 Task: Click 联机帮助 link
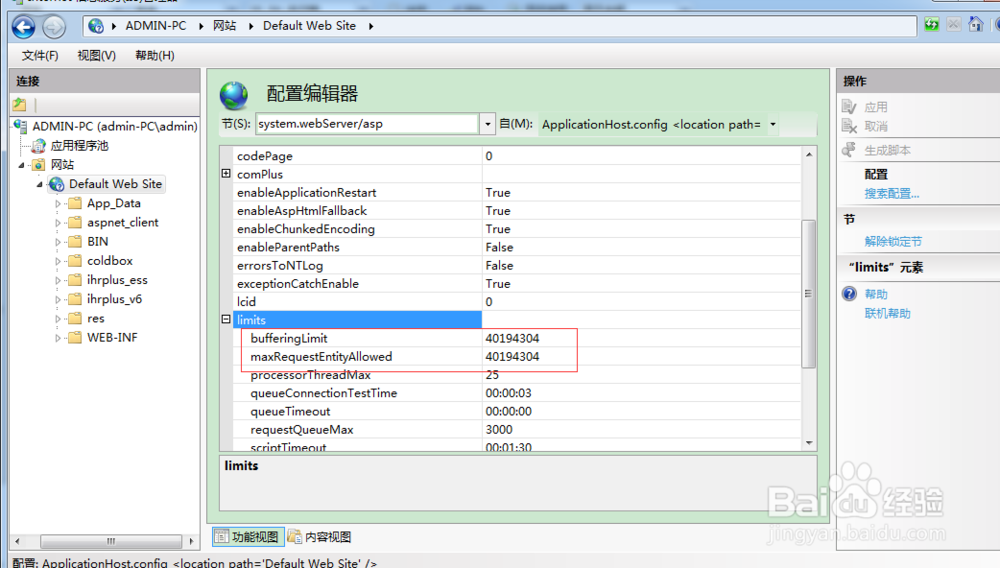[887, 313]
